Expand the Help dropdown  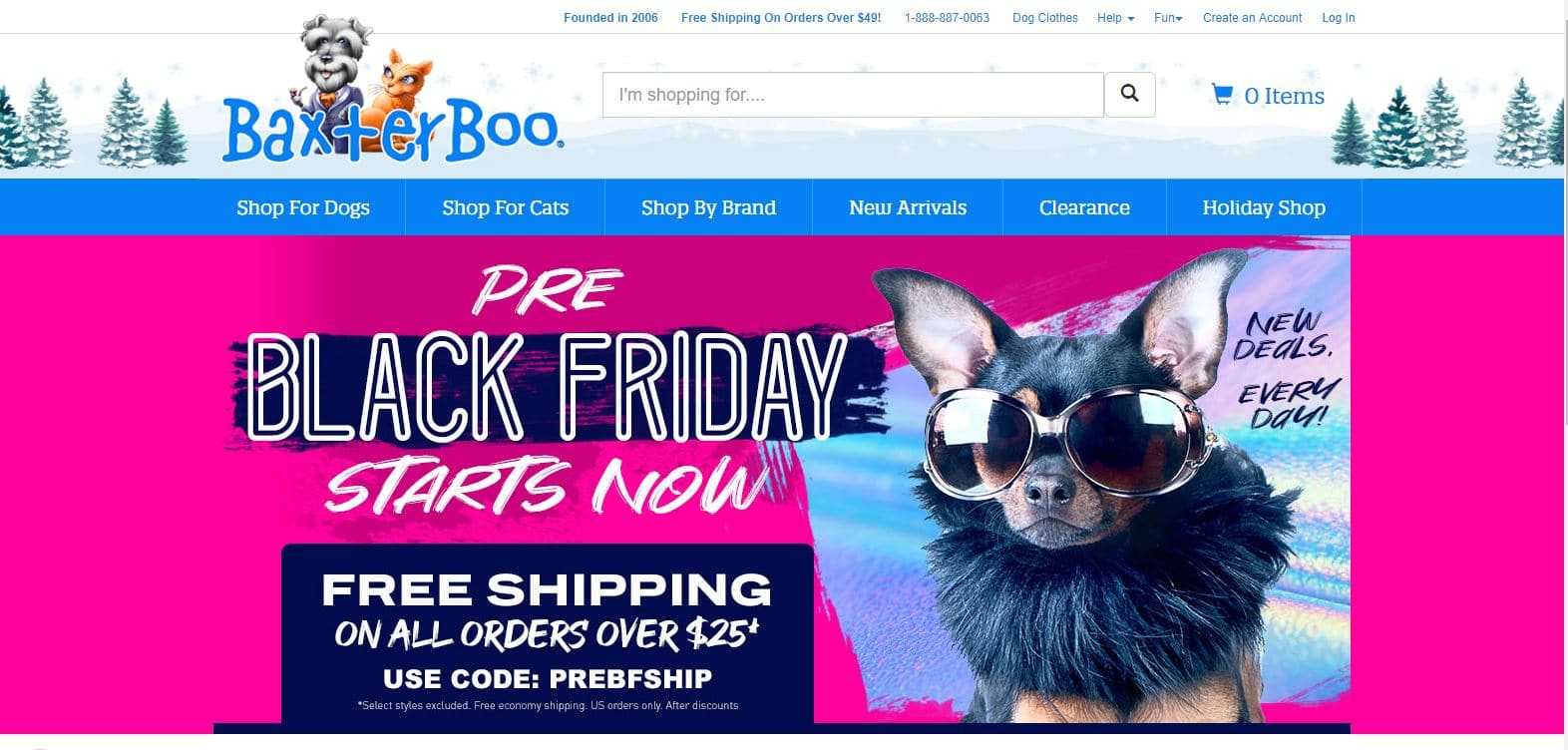[1115, 18]
